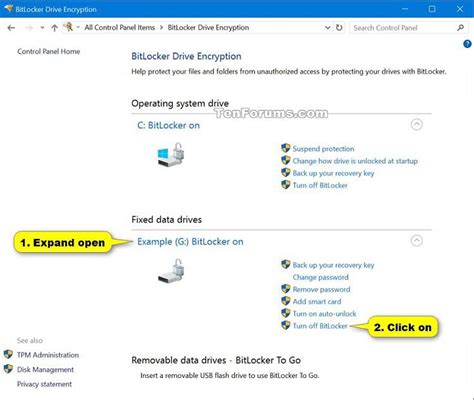Open the recent locations dropdown arrow
Viewport: 474px width, 400px height.
coord(42,28)
